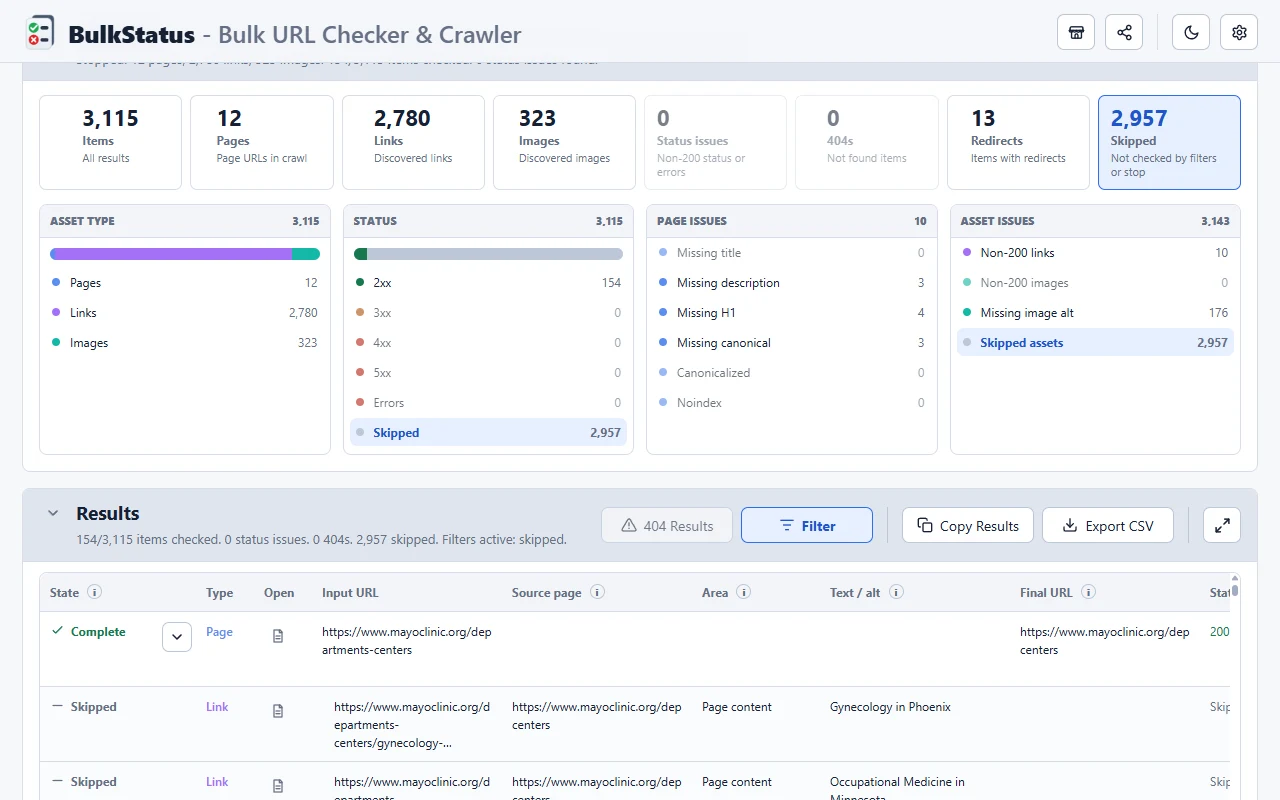The height and width of the screenshot is (800, 1280).
Task: Open settings gear icon
Action: click(x=1239, y=32)
